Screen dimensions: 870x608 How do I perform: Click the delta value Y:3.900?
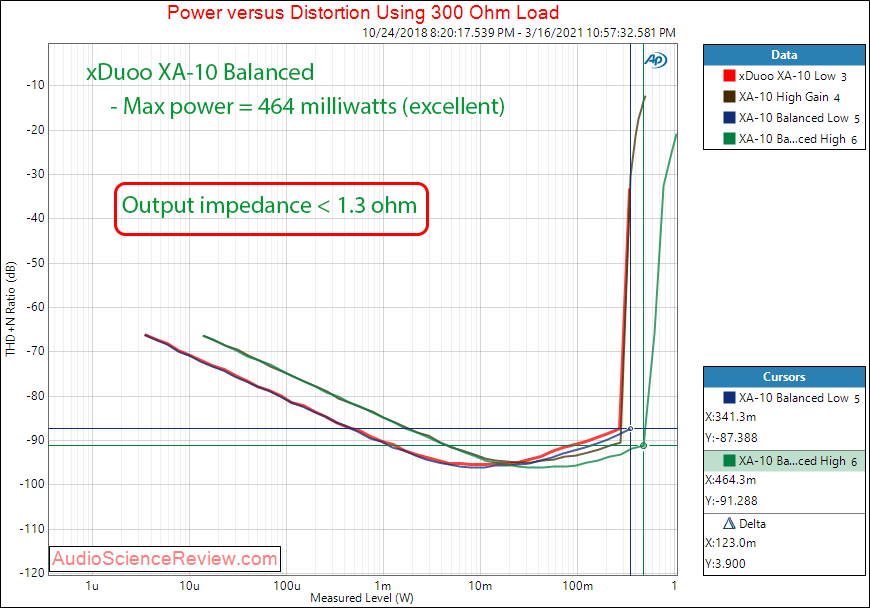tap(726, 564)
